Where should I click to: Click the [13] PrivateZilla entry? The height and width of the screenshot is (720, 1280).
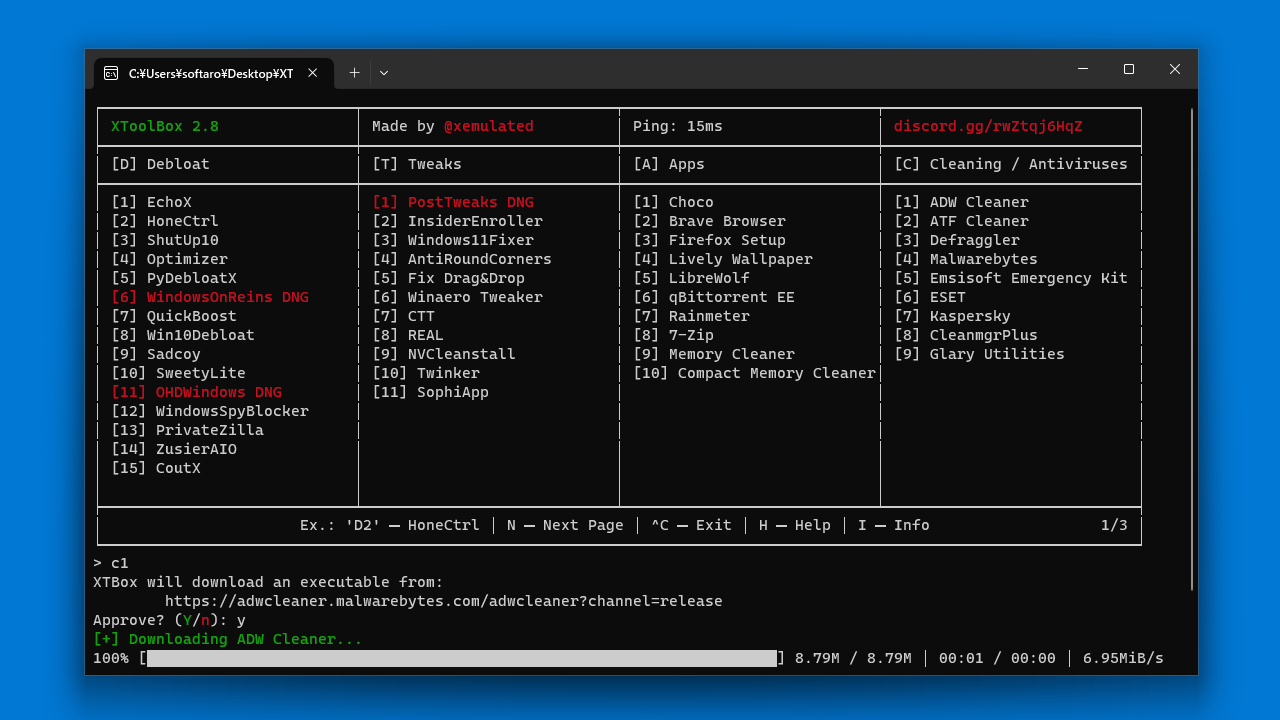188,430
